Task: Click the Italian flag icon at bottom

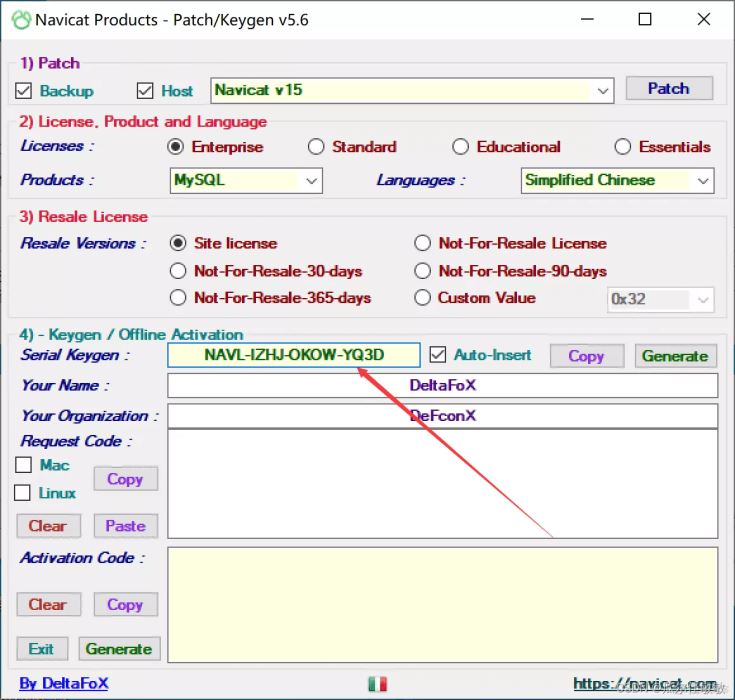Action: point(377,684)
